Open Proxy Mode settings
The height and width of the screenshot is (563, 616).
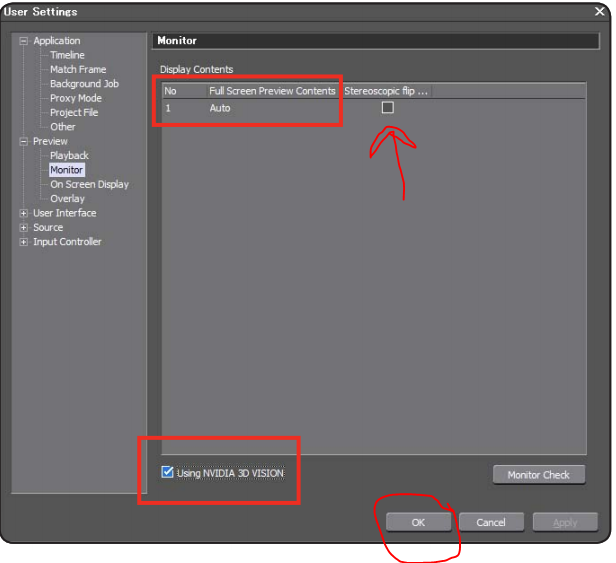click(x=76, y=98)
